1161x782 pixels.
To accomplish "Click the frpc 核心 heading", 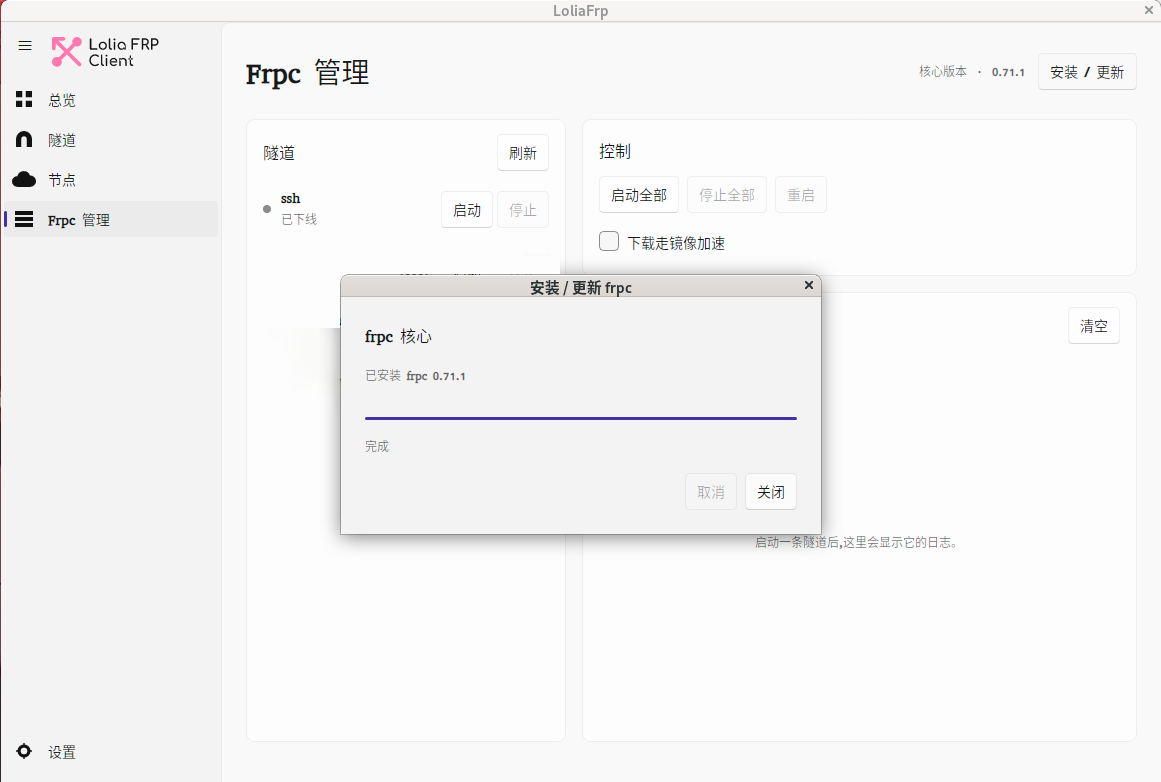I will [x=398, y=337].
